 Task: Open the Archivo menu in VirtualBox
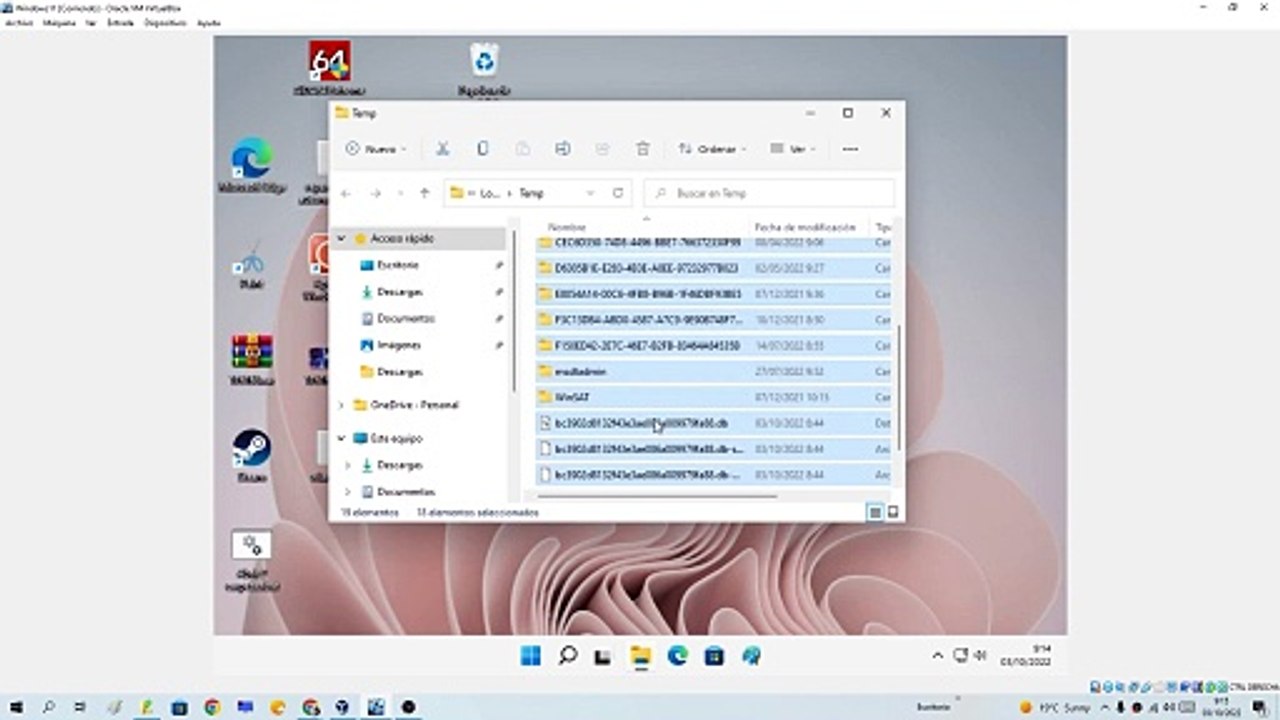pos(19,22)
